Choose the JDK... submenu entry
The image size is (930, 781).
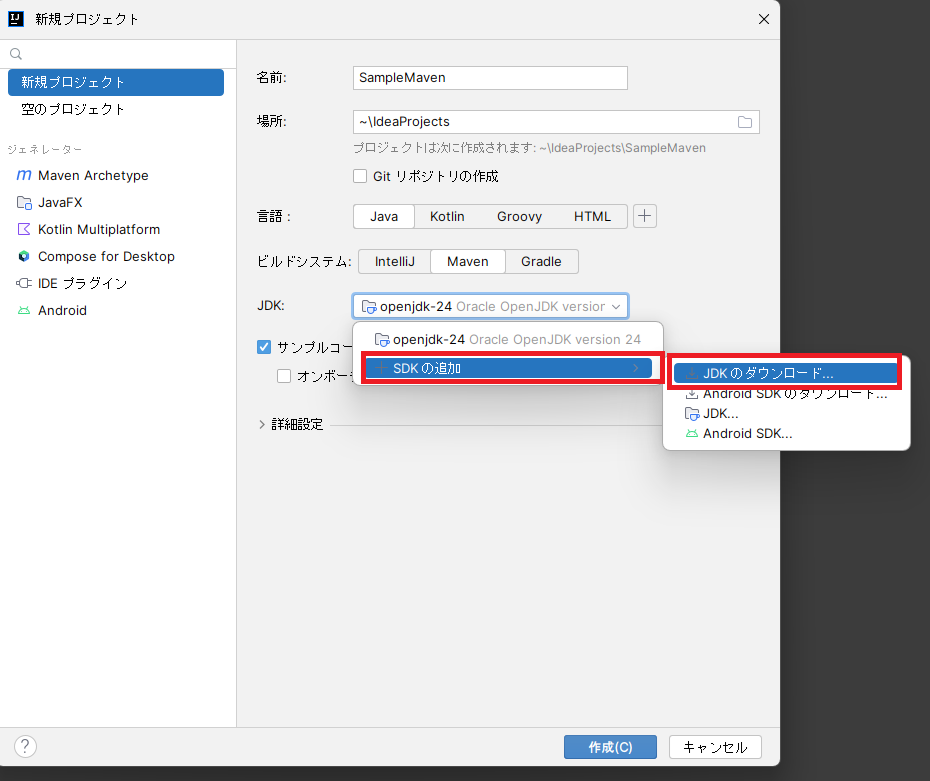point(786,413)
